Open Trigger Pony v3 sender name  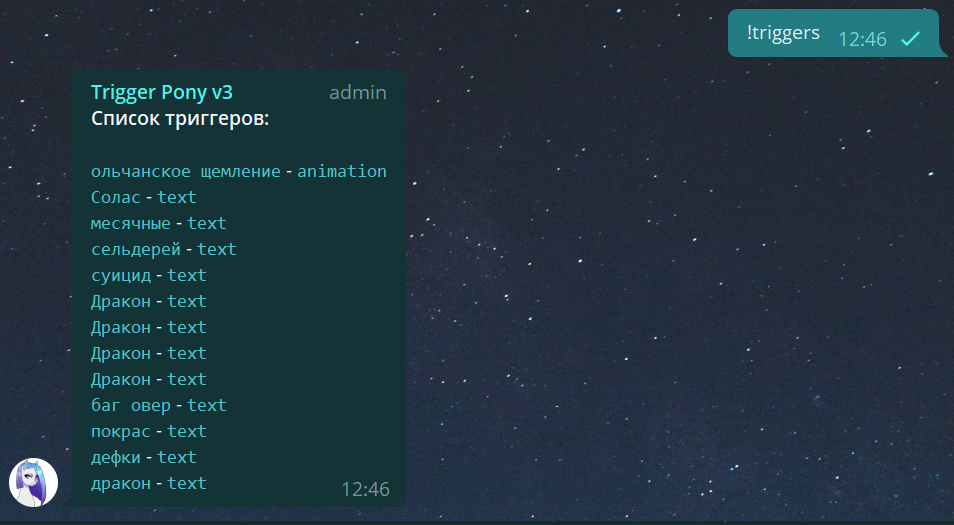click(162, 92)
